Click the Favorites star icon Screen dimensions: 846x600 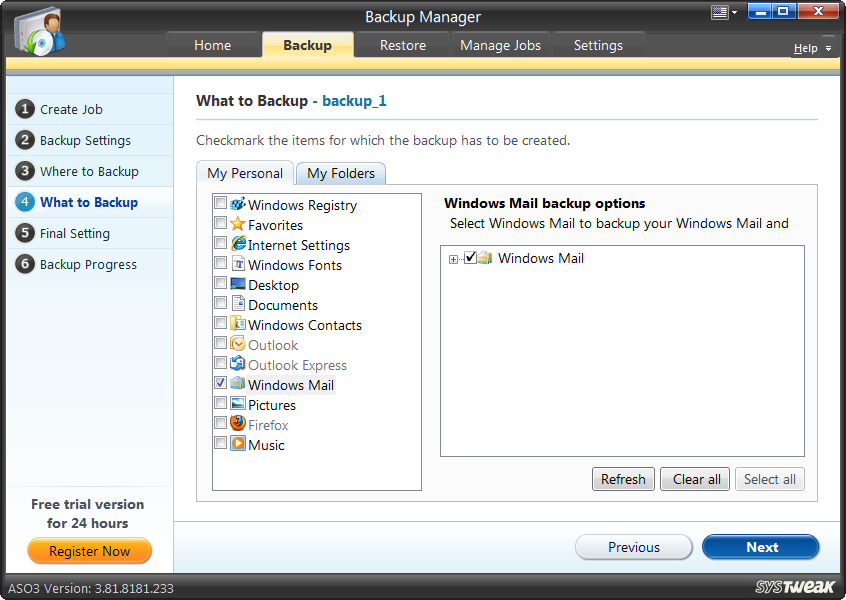[237, 225]
